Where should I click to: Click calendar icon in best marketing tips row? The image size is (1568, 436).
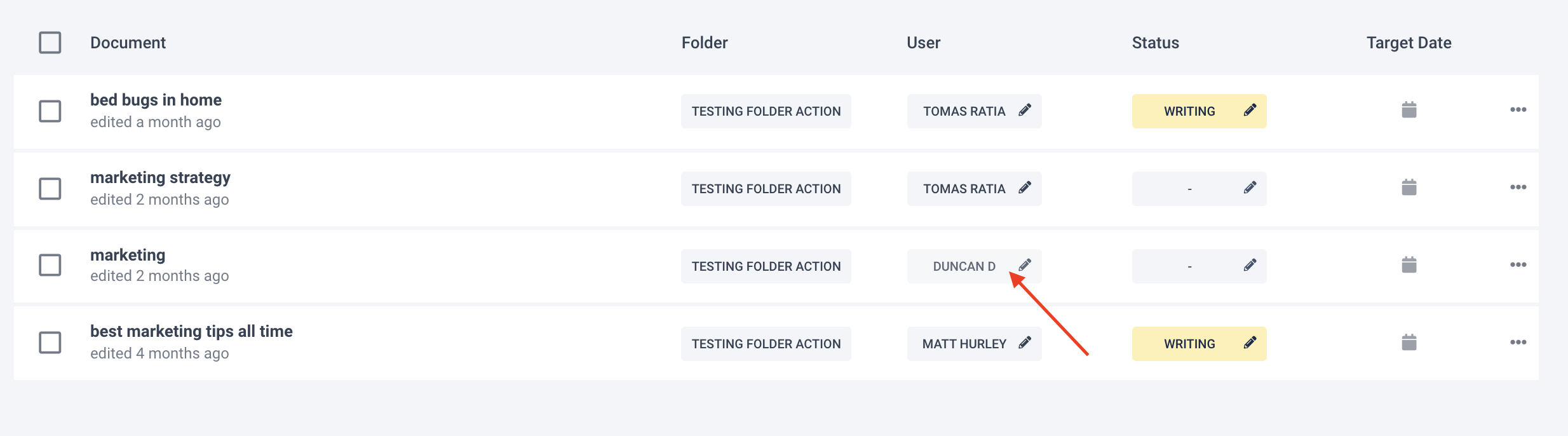(x=1409, y=343)
